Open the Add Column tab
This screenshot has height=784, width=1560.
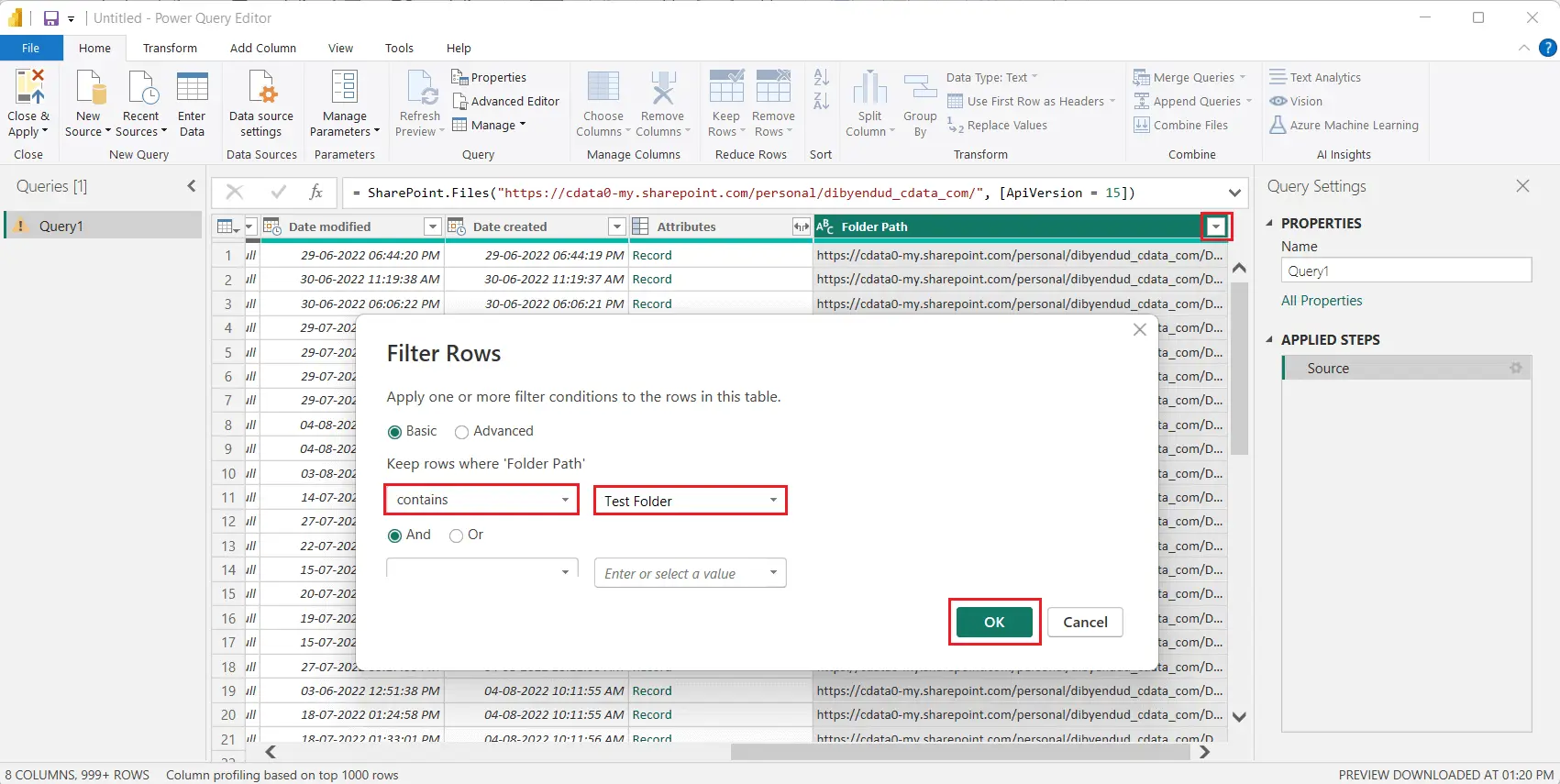pyautogui.click(x=262, y=49)
